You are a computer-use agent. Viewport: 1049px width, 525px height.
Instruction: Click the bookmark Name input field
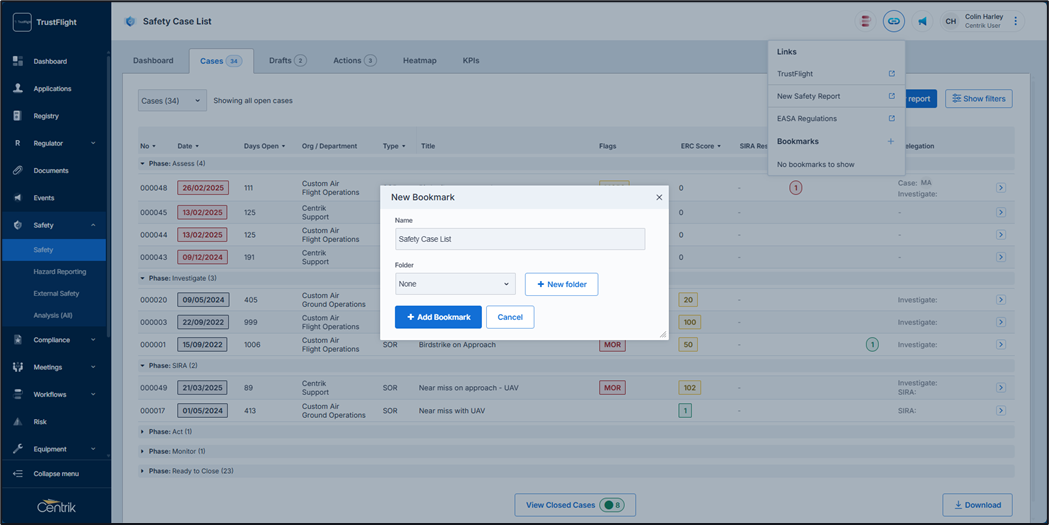click(x=519, y=239)
